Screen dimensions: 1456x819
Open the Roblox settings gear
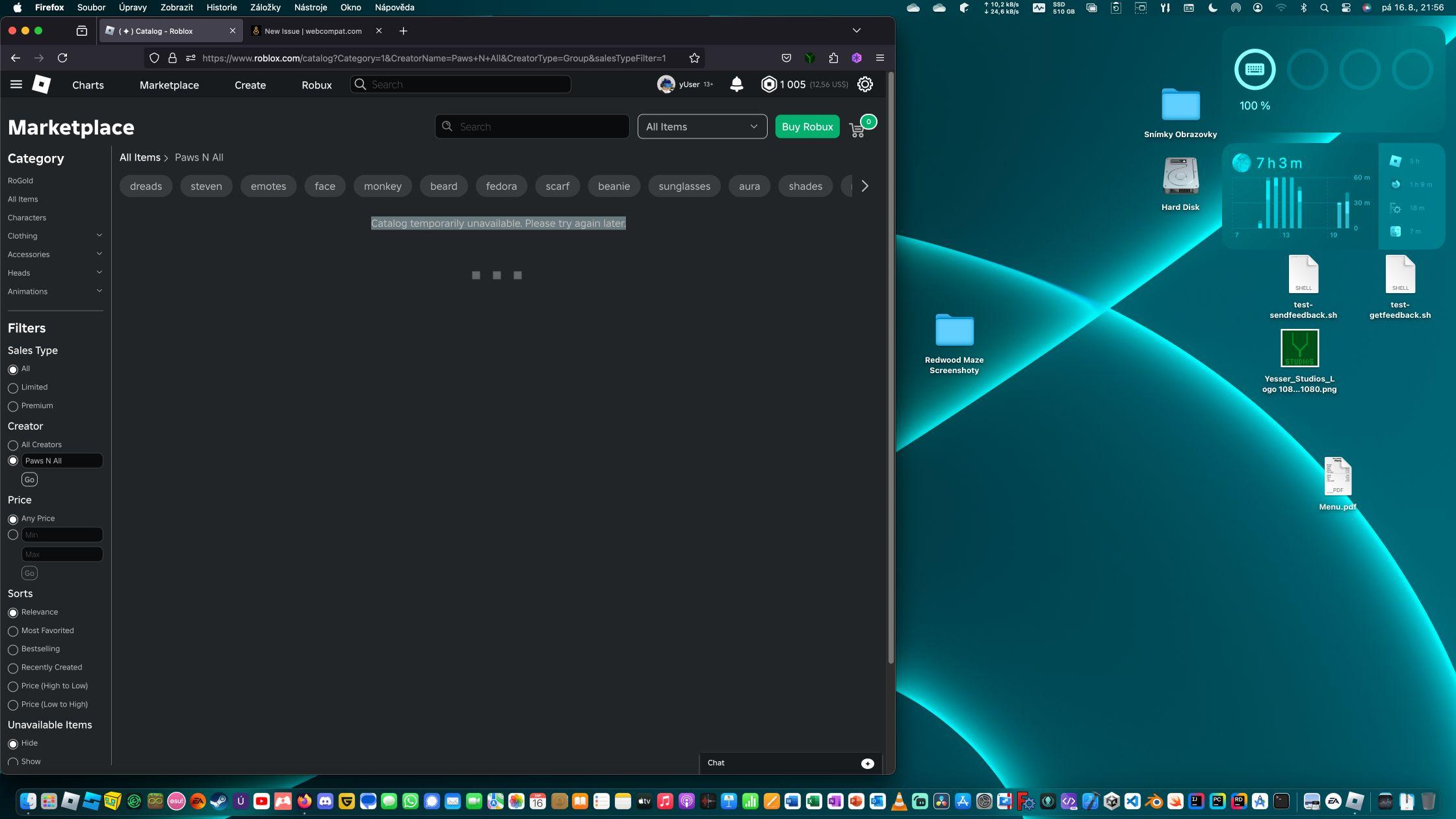coord(865,84)
